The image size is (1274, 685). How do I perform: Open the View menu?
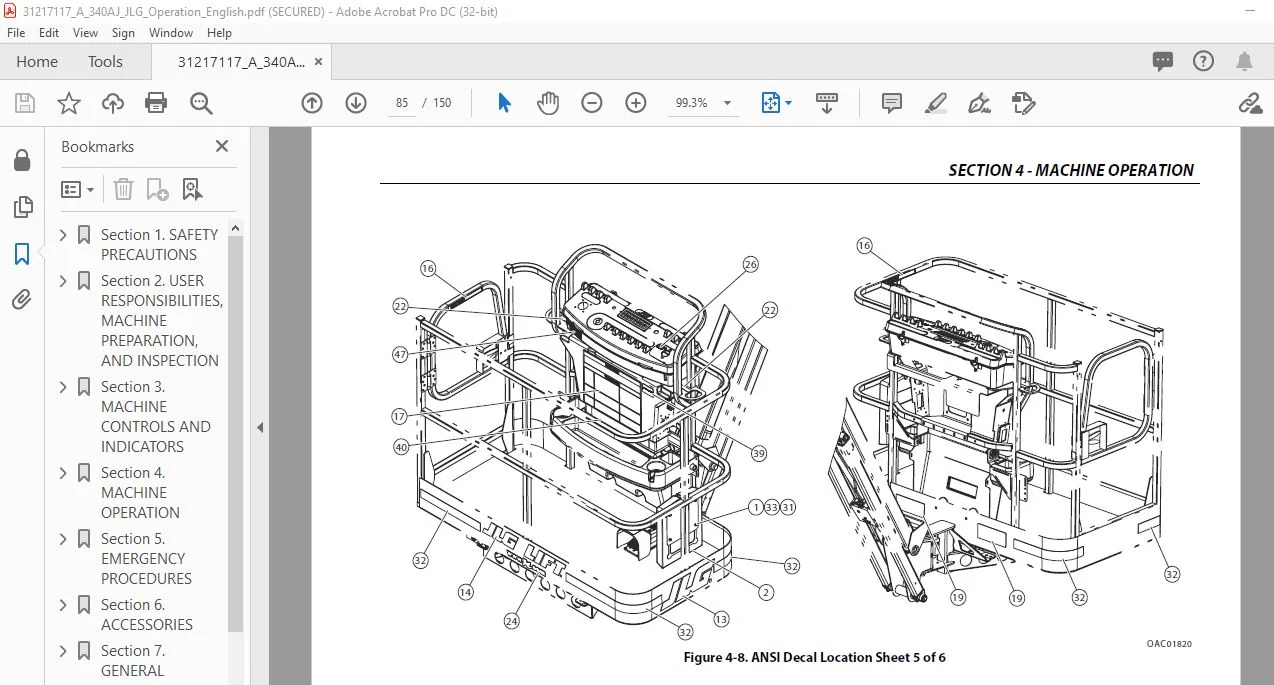(x=86, y=33)
